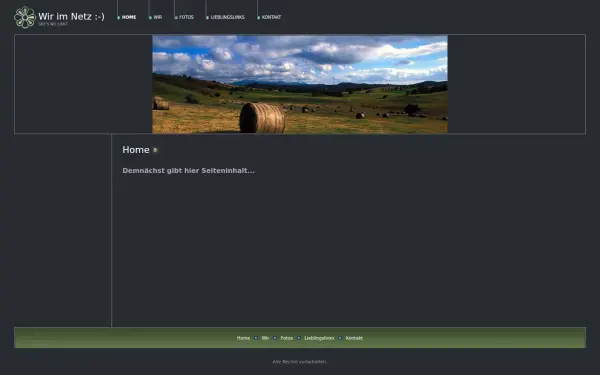Open WIR in the top navigation

click(x=158, y=17)
